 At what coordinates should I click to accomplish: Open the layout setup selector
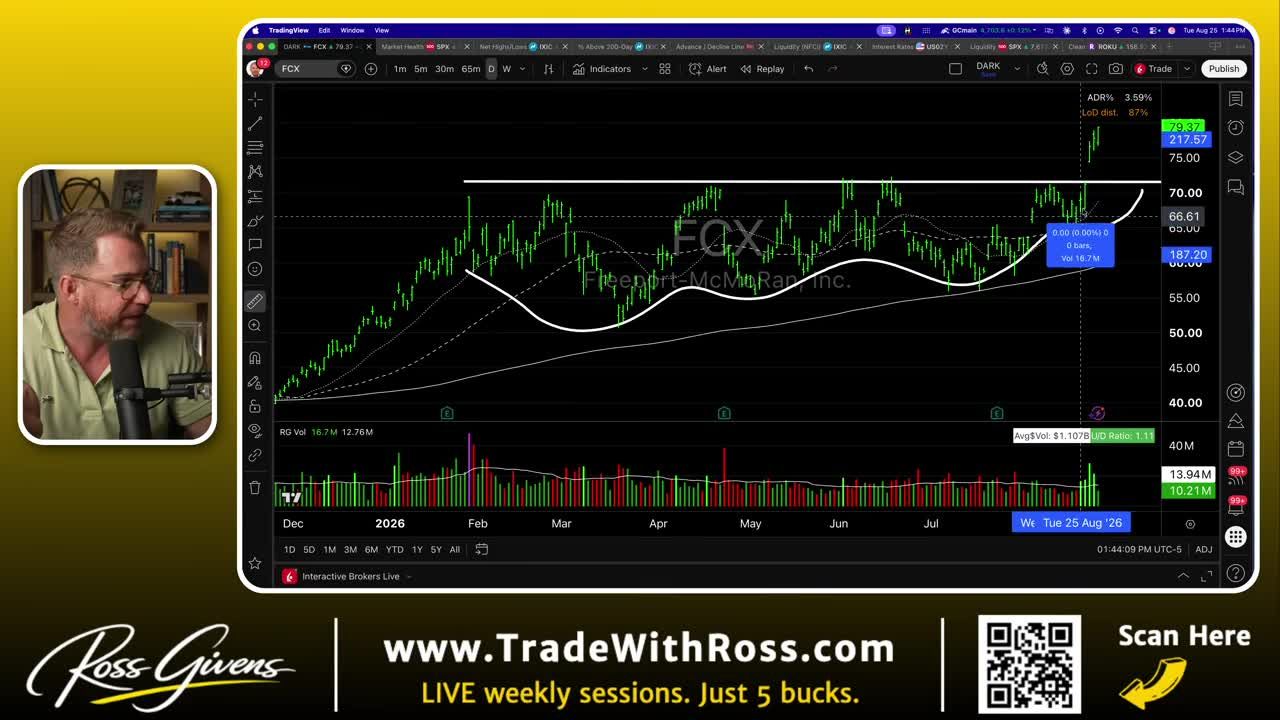955,69
